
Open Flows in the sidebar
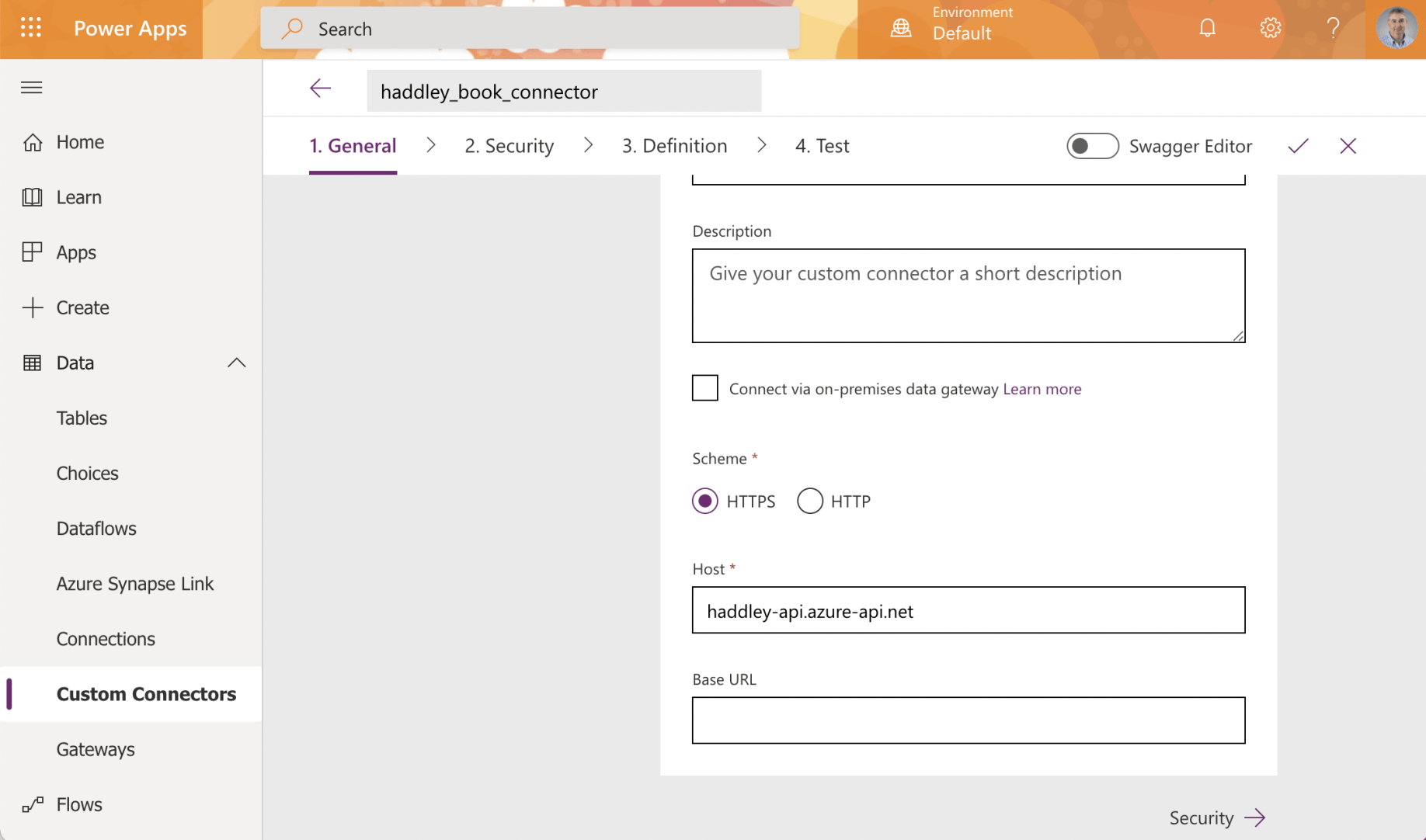pyautogui.click(x=79, y=804)
